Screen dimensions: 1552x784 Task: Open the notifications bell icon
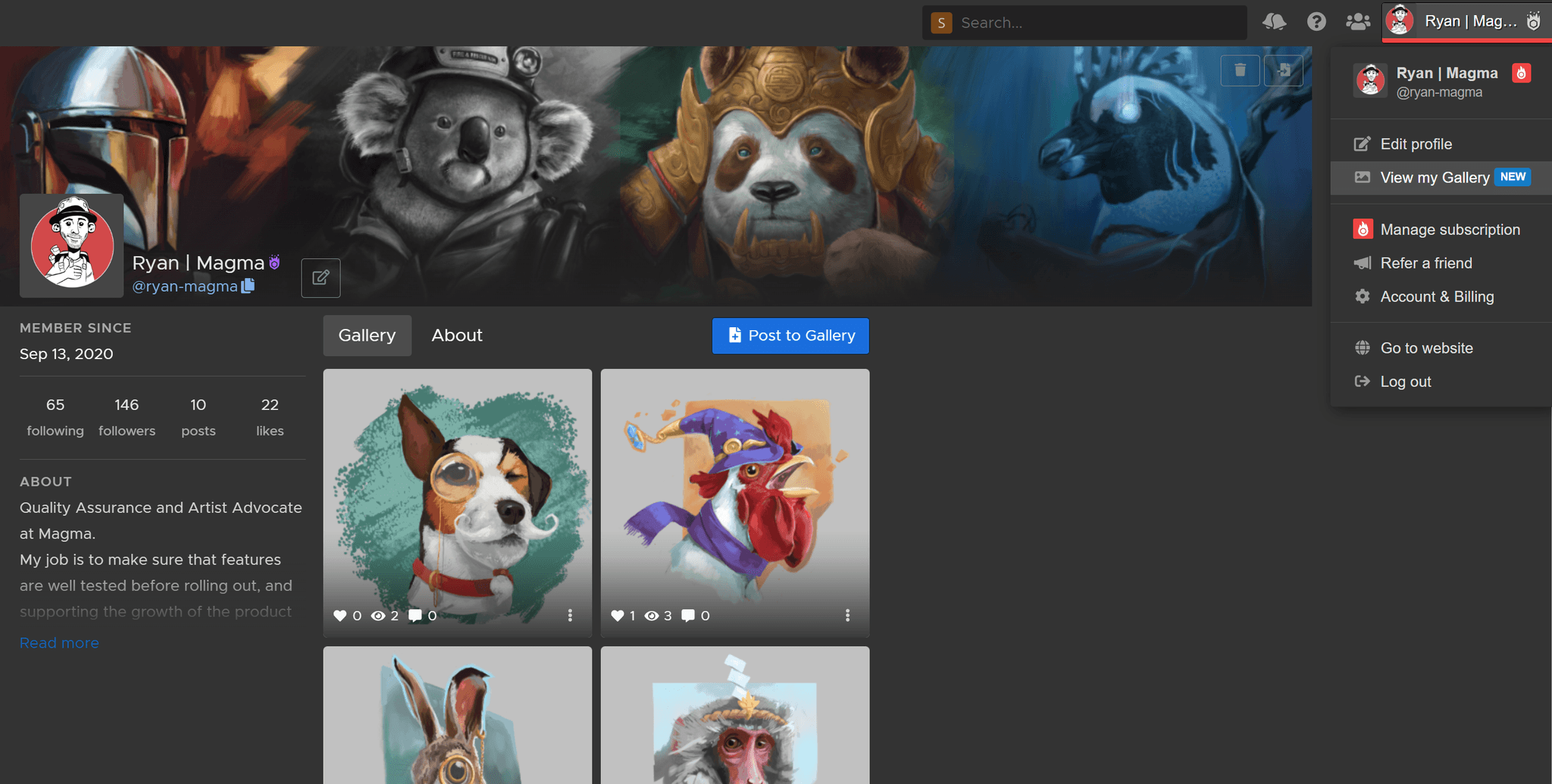[x=1274, y=22]
